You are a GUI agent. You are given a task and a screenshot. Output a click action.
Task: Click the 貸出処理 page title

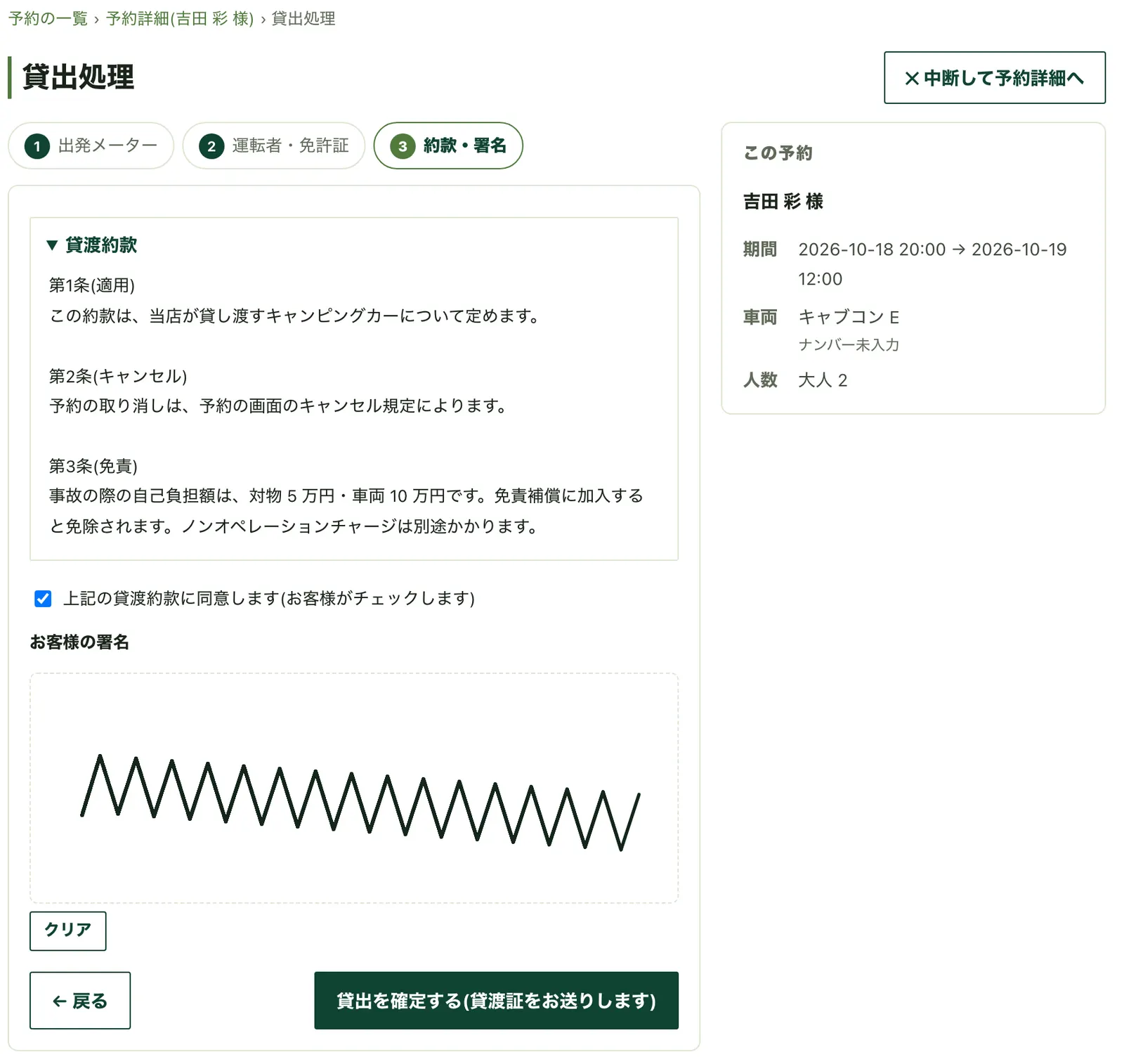click(x=78, y=77)
